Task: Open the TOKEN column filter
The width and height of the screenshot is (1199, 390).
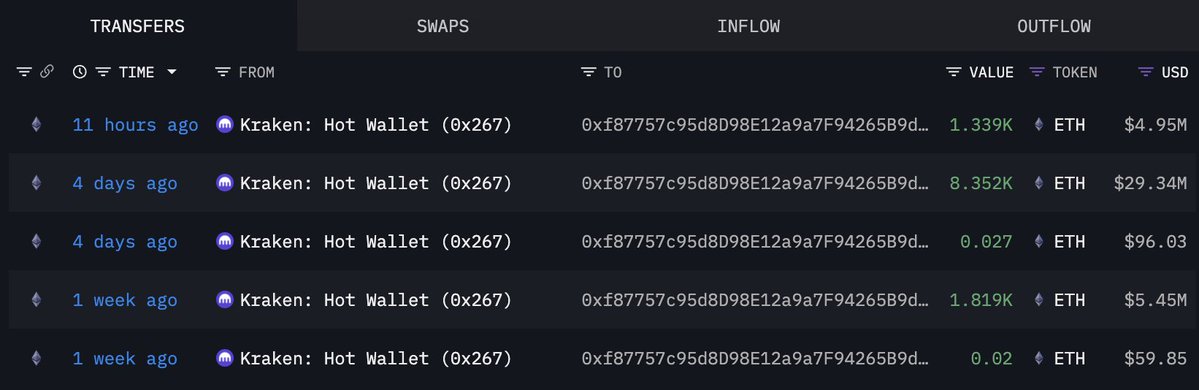Action: tap(1037, 72)
